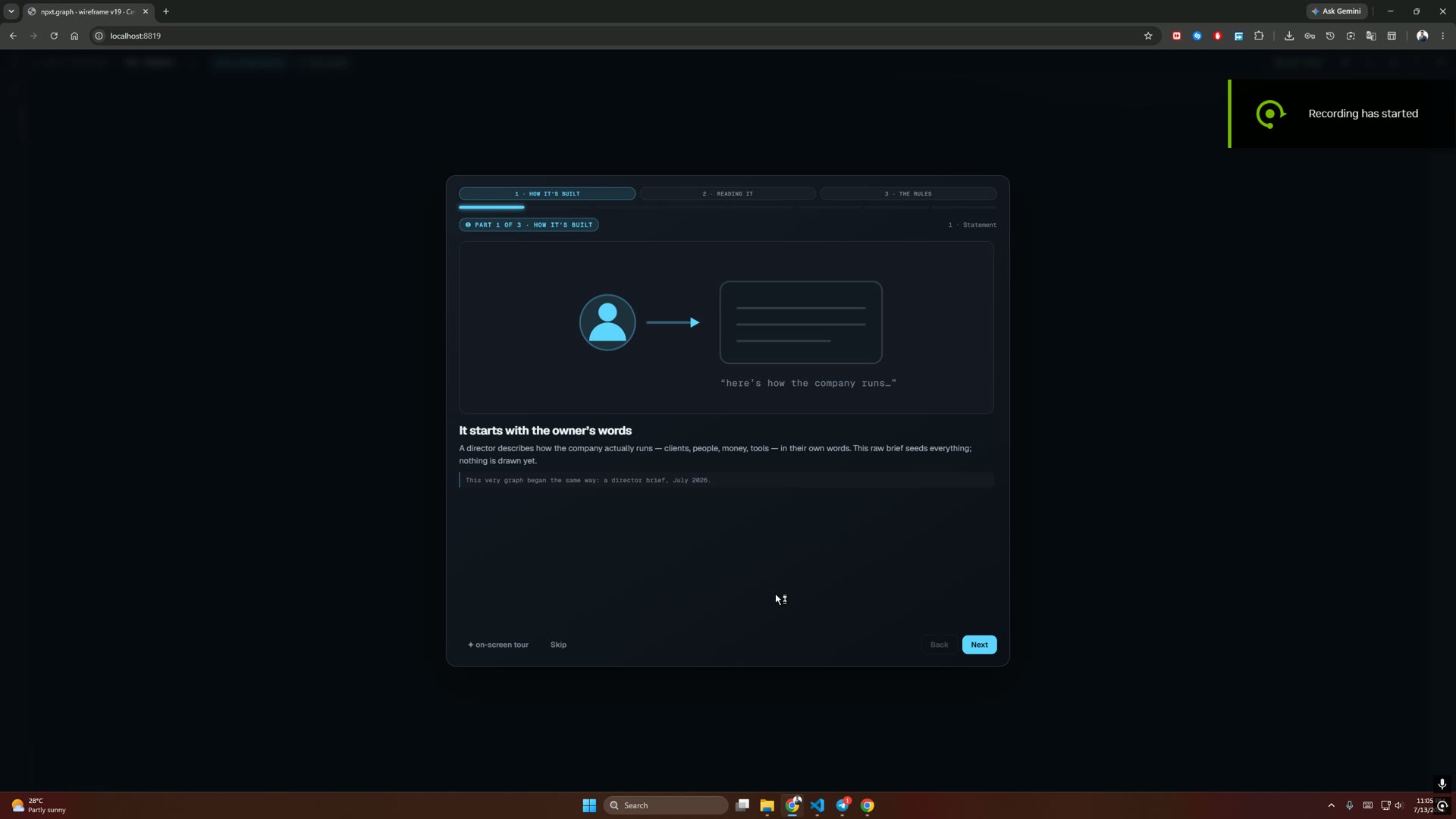Click the password manager key icon
Screen dimensions: 1456x819
(x=1310, y=36)
